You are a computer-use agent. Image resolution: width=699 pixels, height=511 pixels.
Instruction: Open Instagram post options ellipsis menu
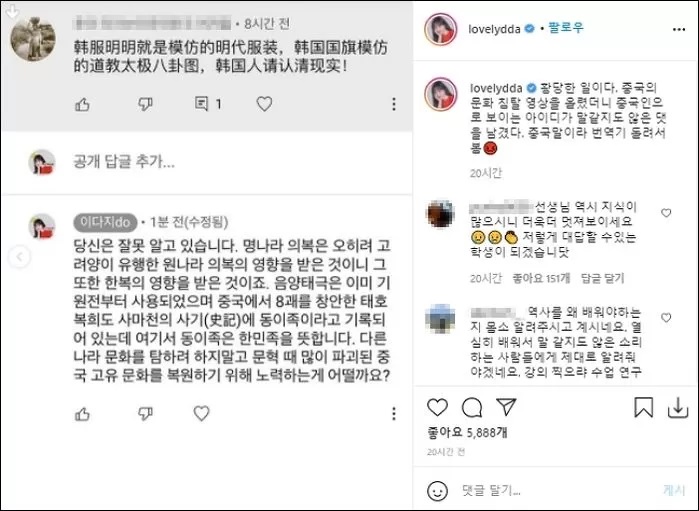coord(678,29)
